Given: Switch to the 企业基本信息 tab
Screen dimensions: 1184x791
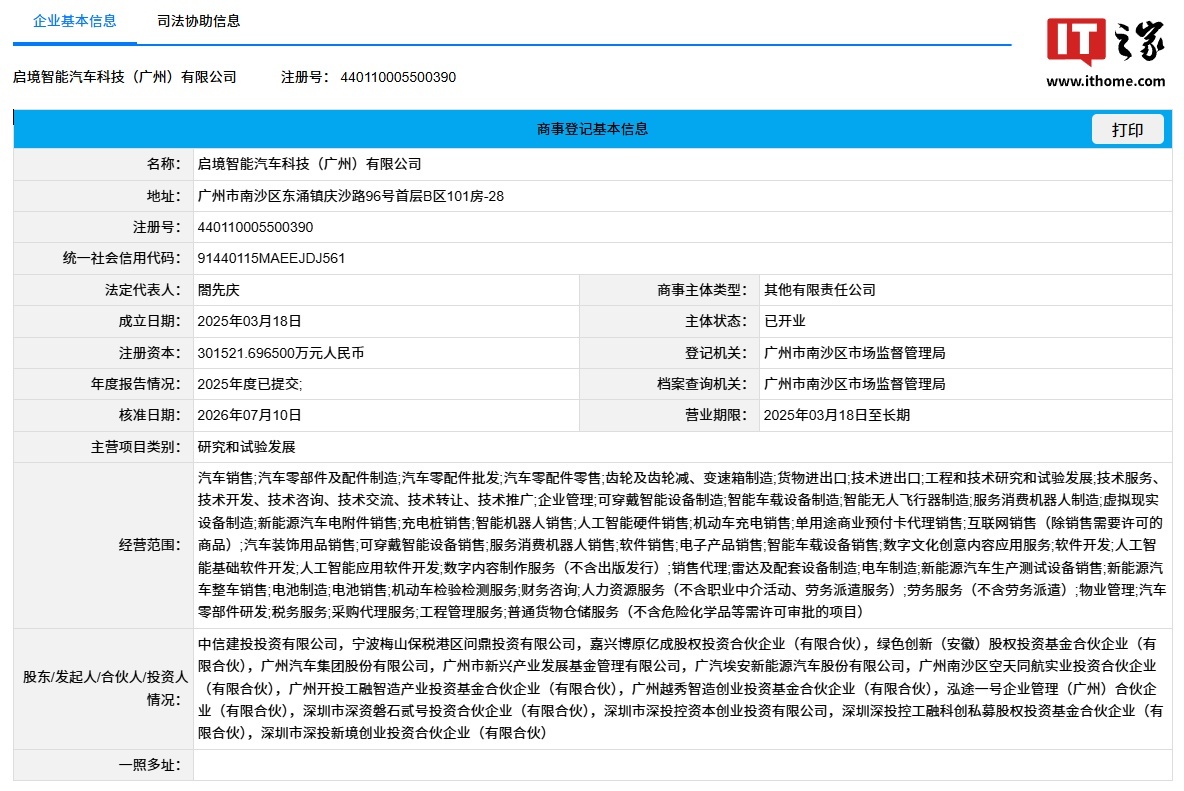Looking at the screenshot, I should click(74, 21).
